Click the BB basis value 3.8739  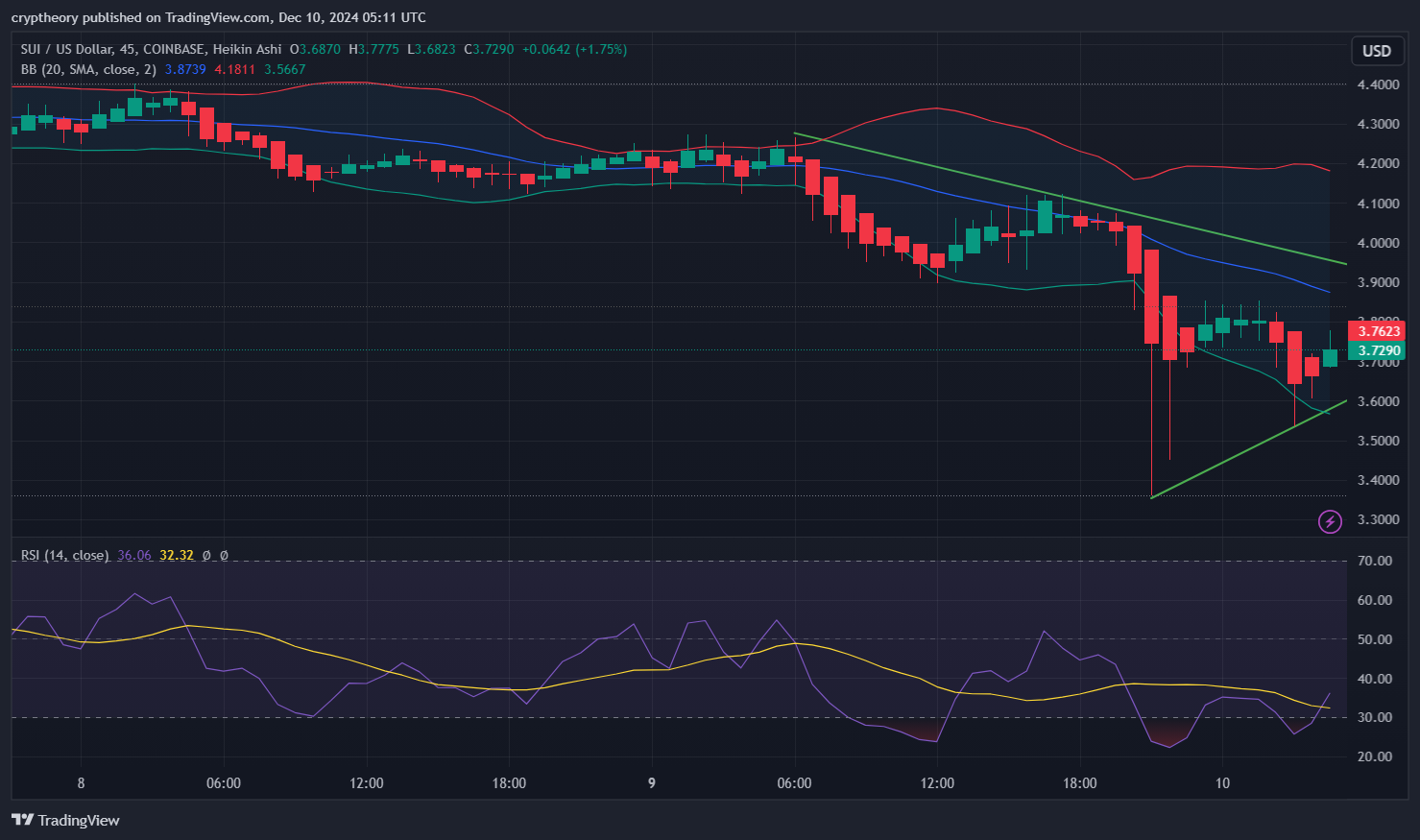[x=185, y=69]
